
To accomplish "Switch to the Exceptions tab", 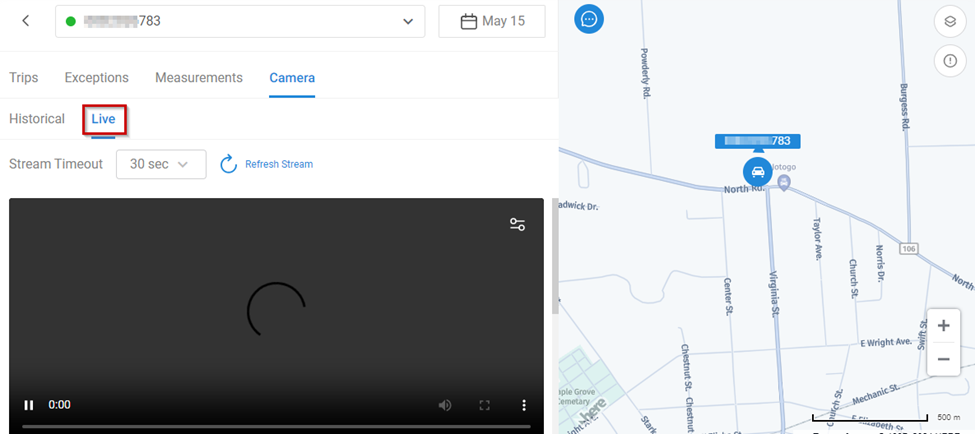I will (x=96, y=78).
